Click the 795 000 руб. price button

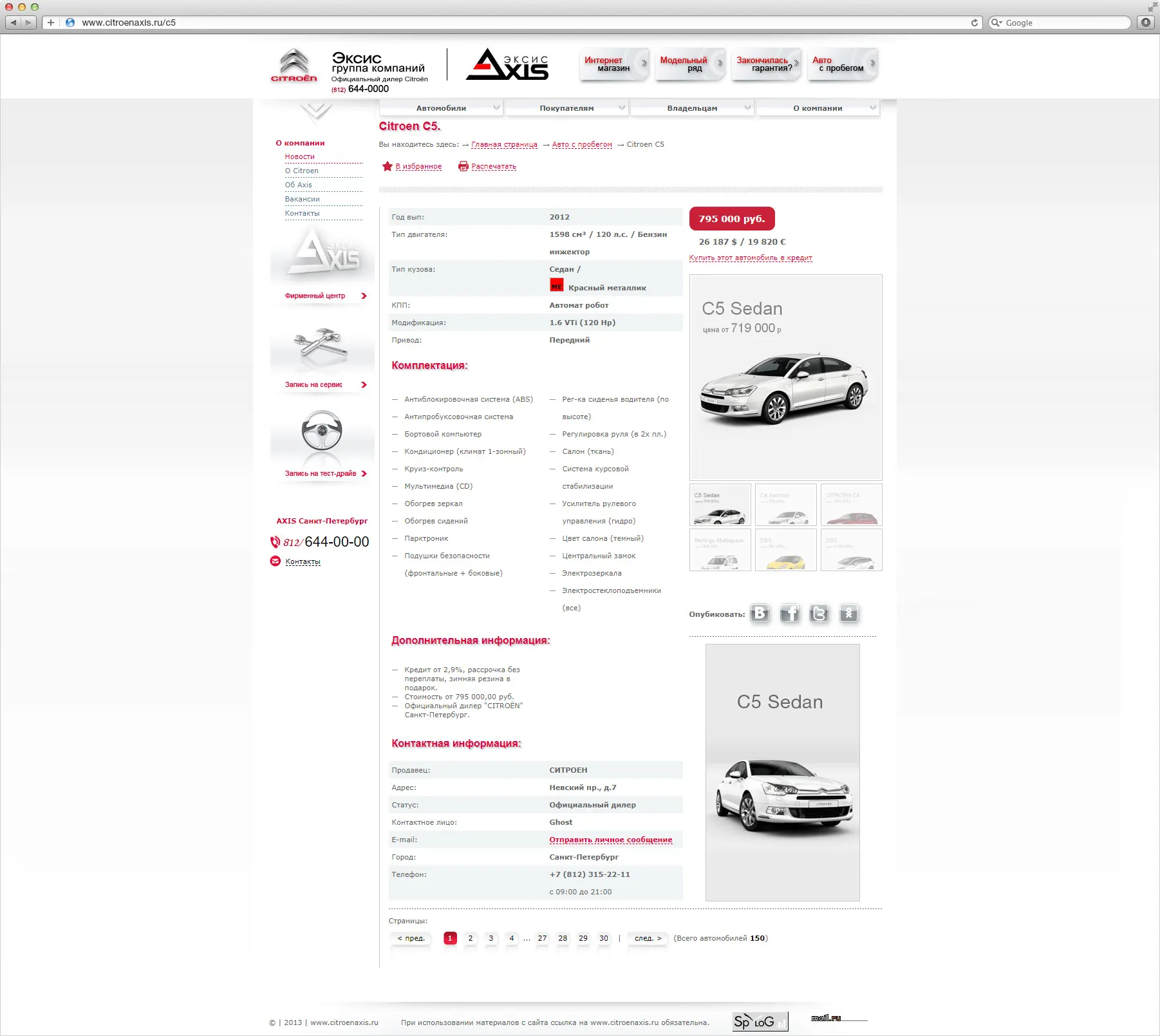click(732, 219)
